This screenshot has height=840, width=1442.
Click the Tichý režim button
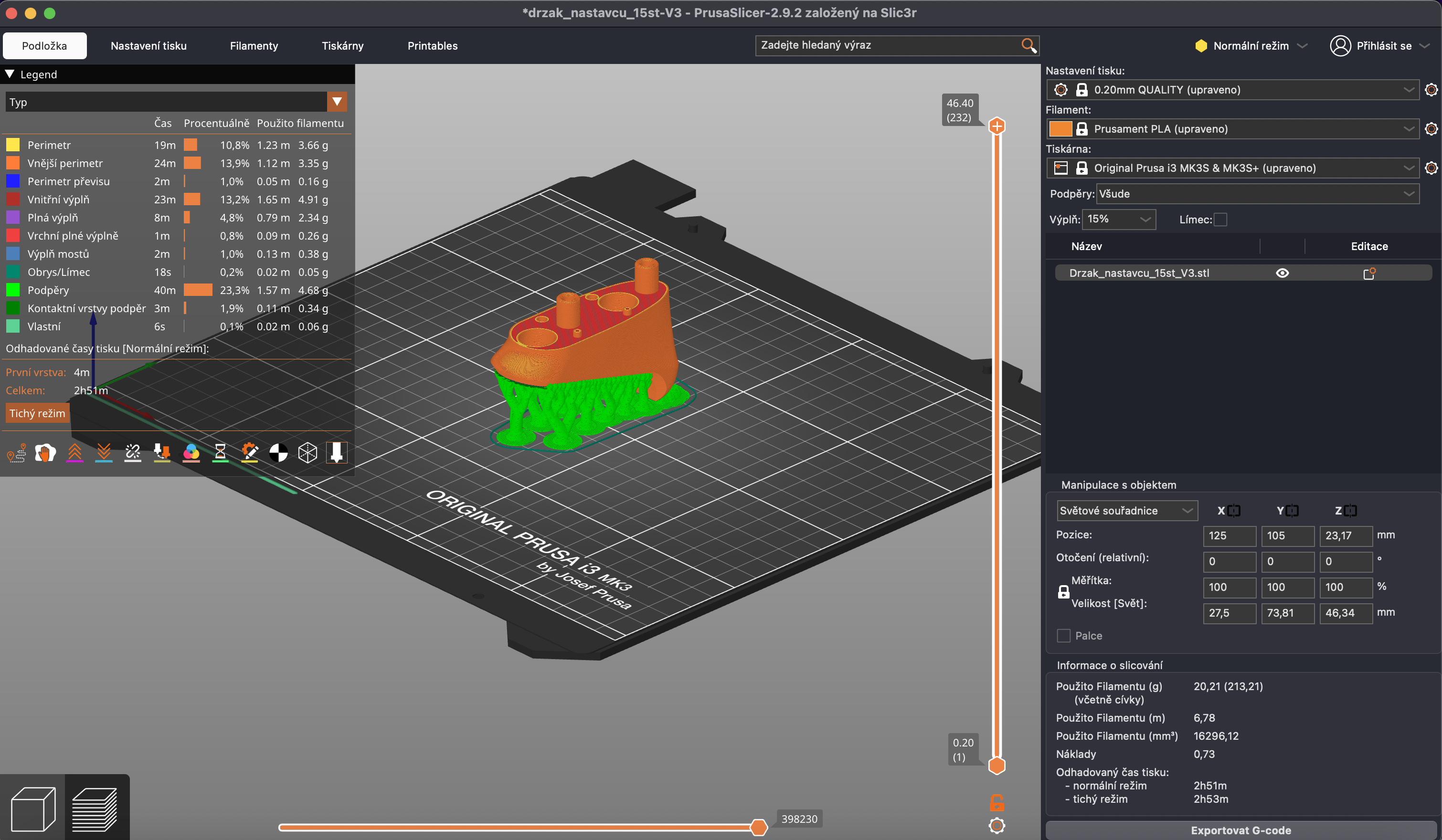pyautogui.click(x=37, y=413)
